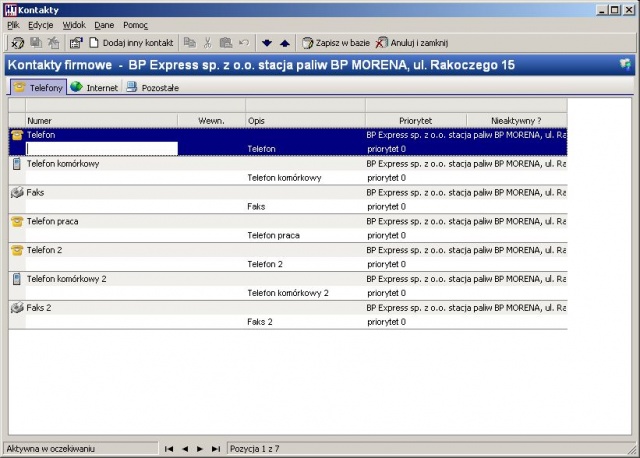Click the number input field in Telefon row

102,149
